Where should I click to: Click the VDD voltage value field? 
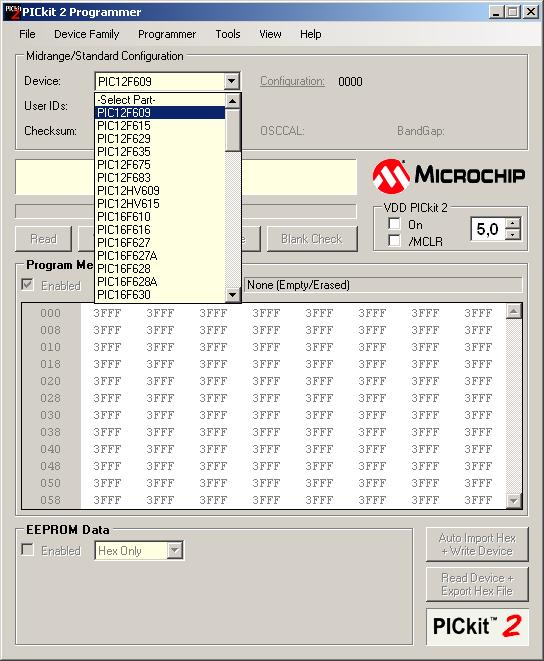click(487, 229)
